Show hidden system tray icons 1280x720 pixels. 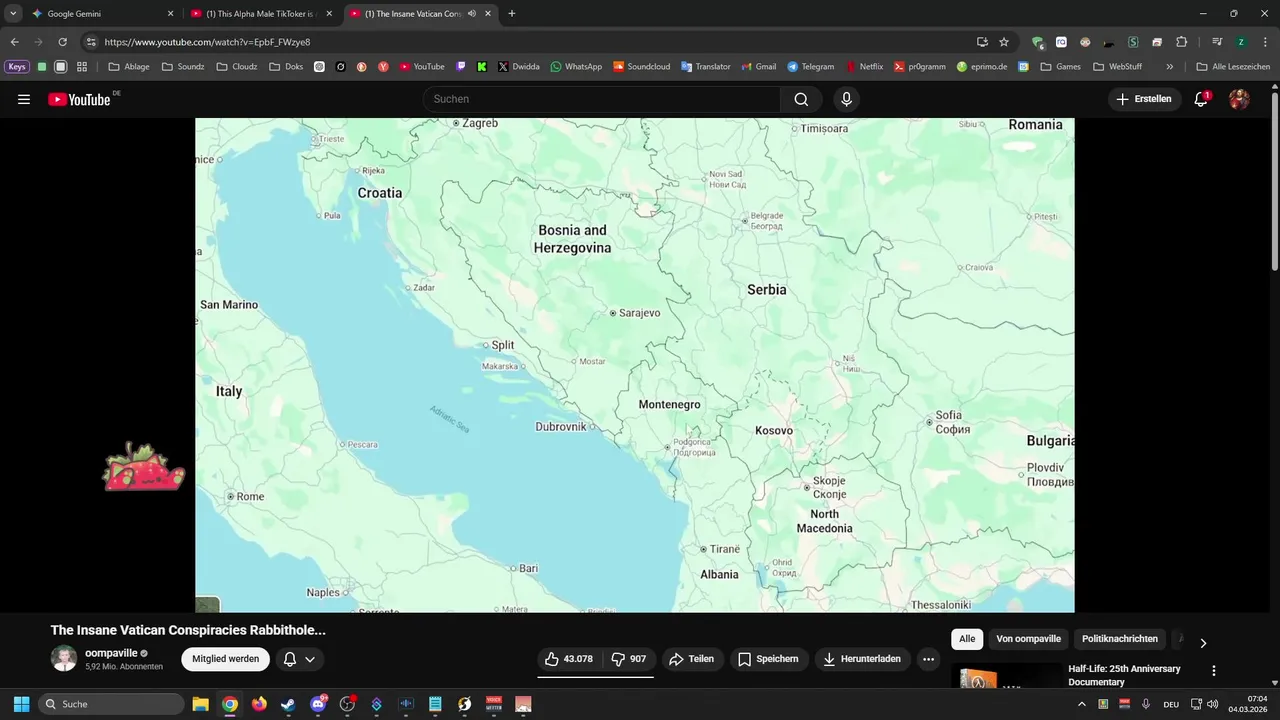[1081, 704]
